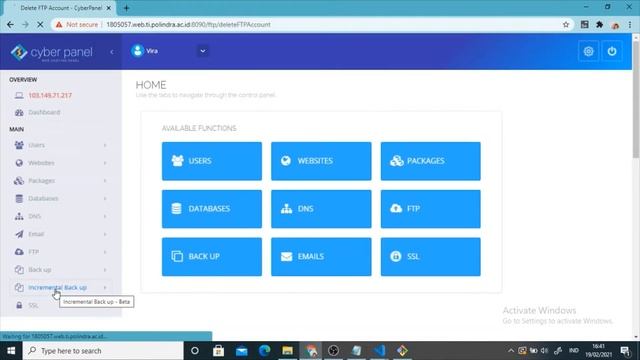Open the DATABASES function tile
Viewport: 640px width, 360px height.
[211, 209]
